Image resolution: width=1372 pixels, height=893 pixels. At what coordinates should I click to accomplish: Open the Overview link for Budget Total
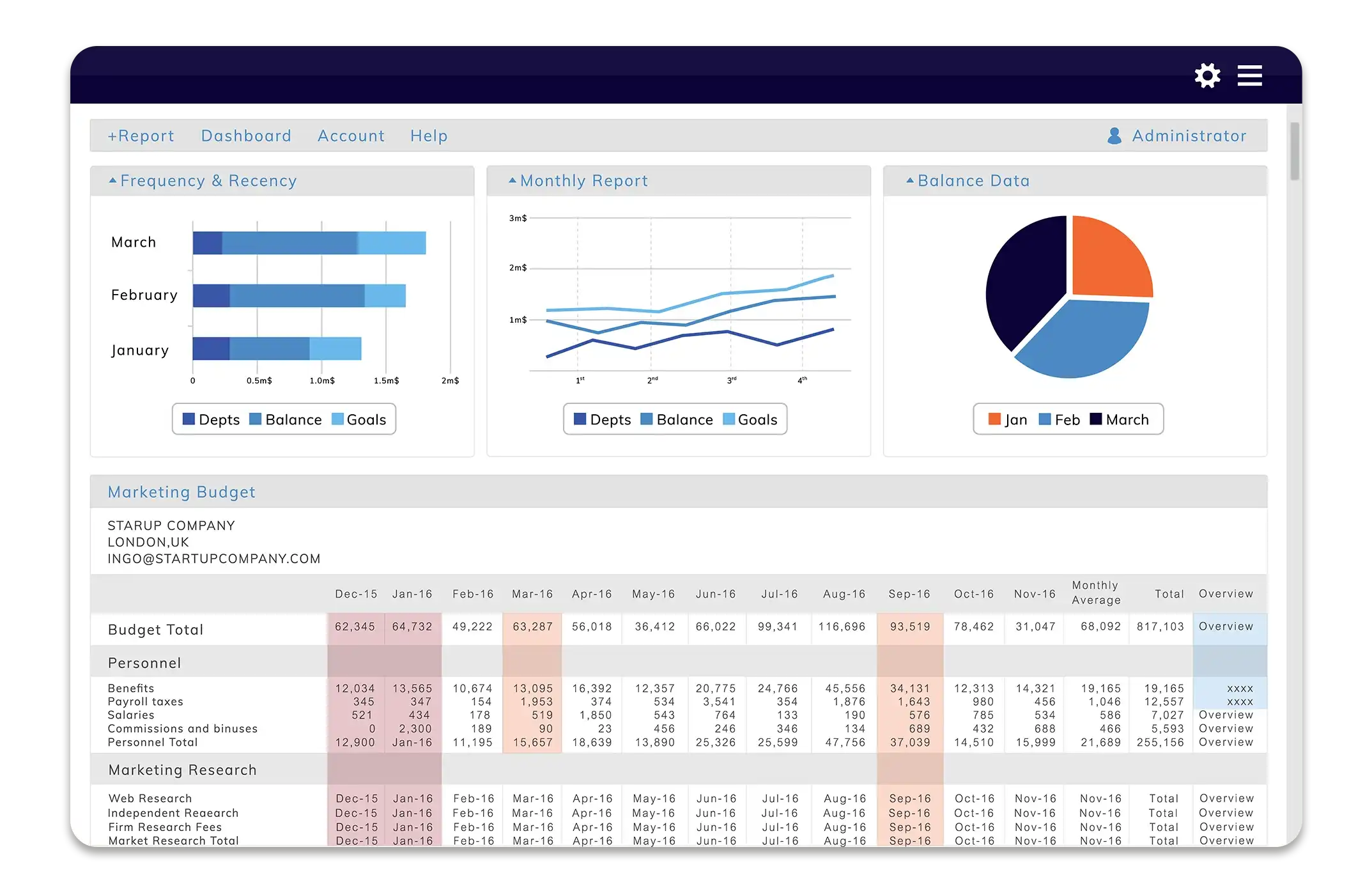[1226, 627]
